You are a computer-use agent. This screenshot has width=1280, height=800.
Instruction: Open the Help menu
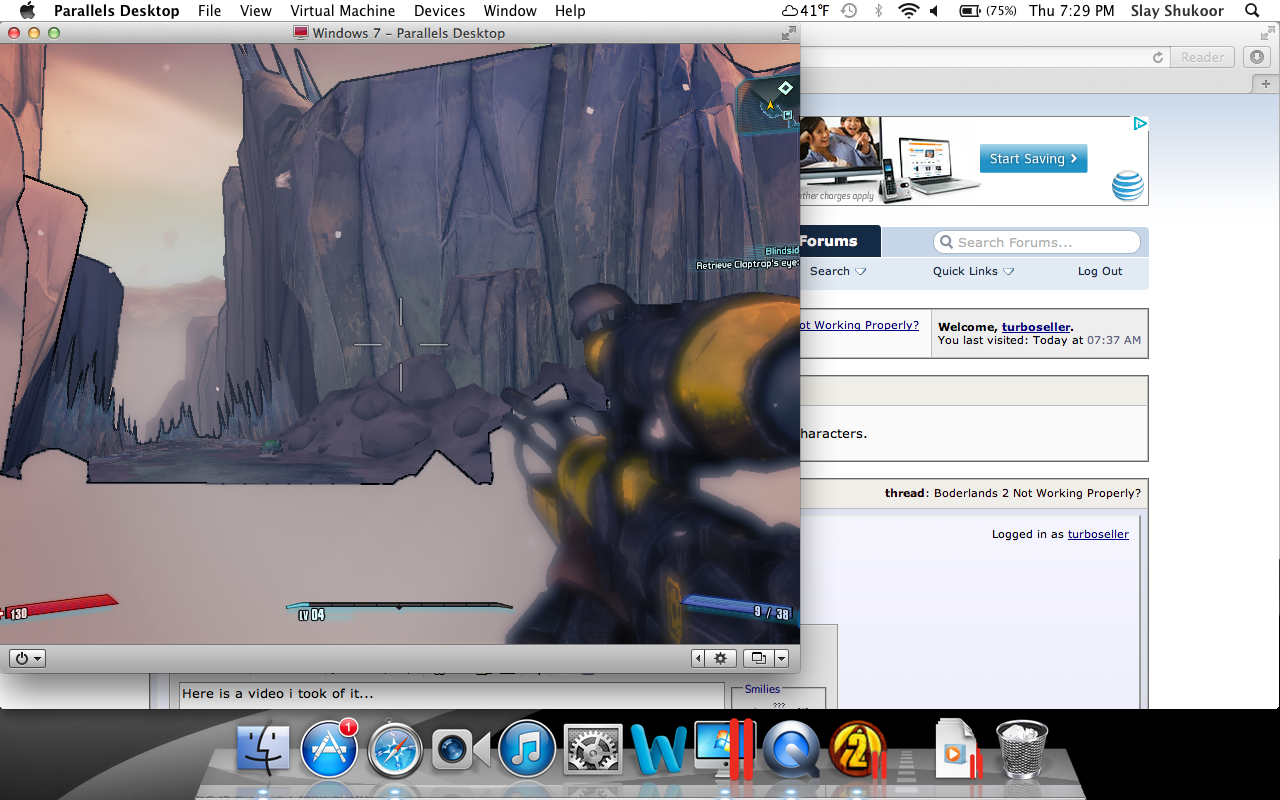pos(570,11)
